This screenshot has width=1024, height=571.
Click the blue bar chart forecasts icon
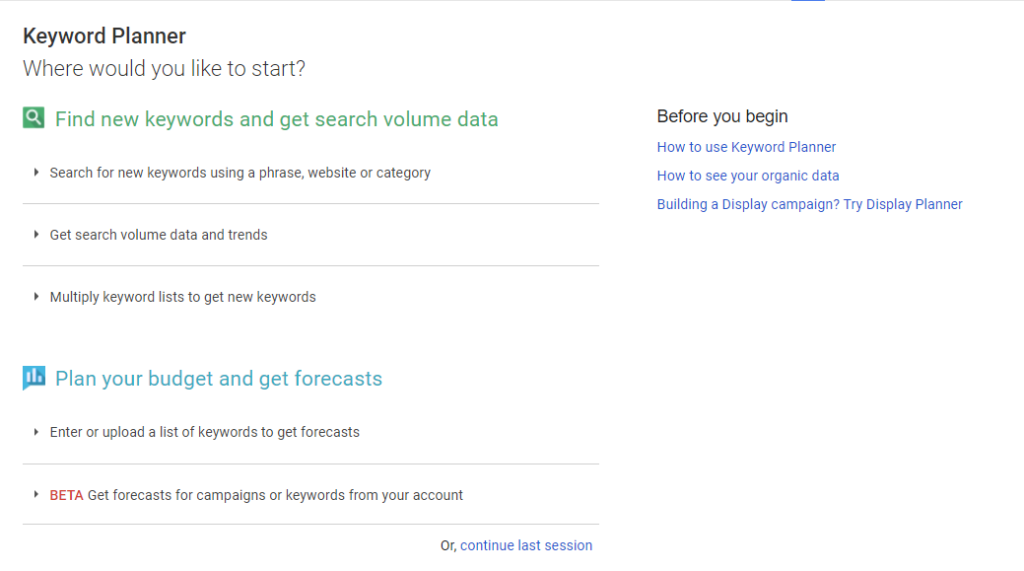(x=34, y=378)
